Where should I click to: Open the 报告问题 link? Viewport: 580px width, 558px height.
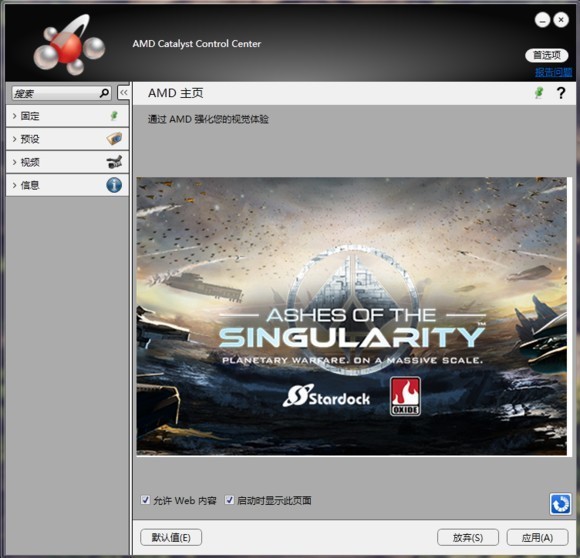click(x=553, y=72)
